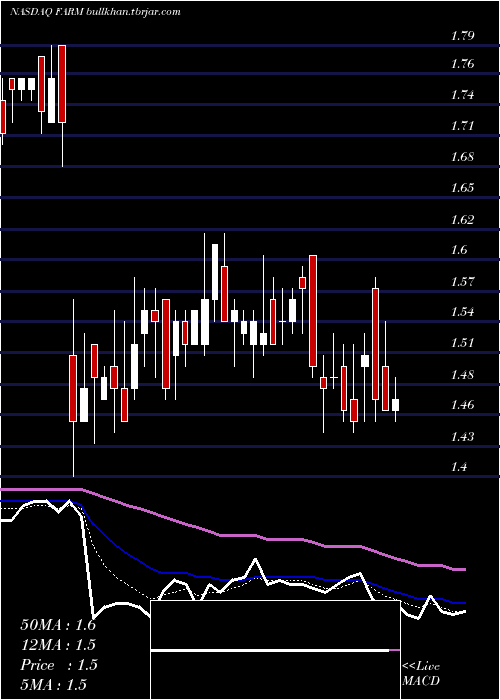
Task: Click the 1.68 price axis label
Action: [x=465, y=157]
